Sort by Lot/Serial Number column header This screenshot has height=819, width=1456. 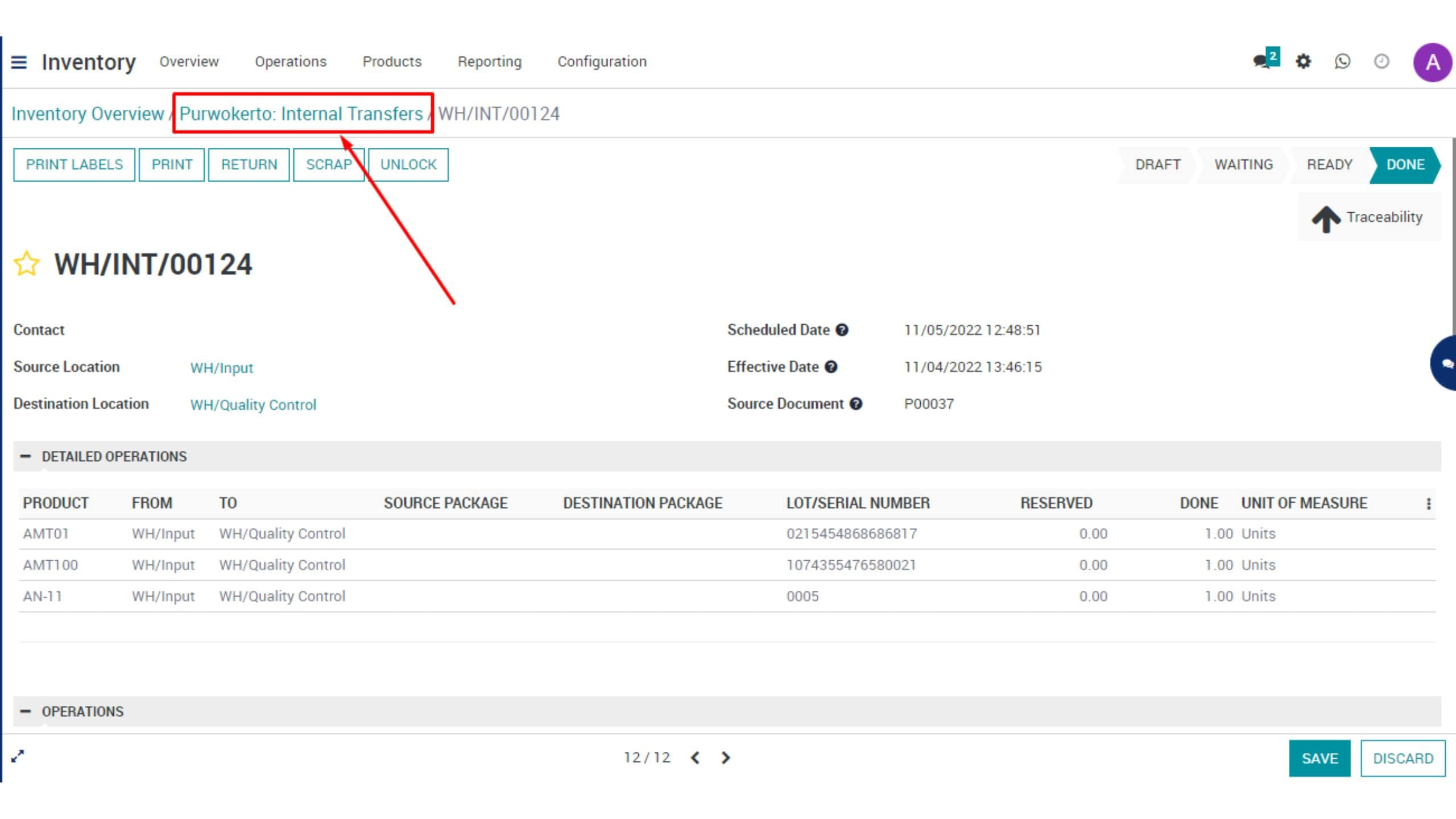pos(858,503)
